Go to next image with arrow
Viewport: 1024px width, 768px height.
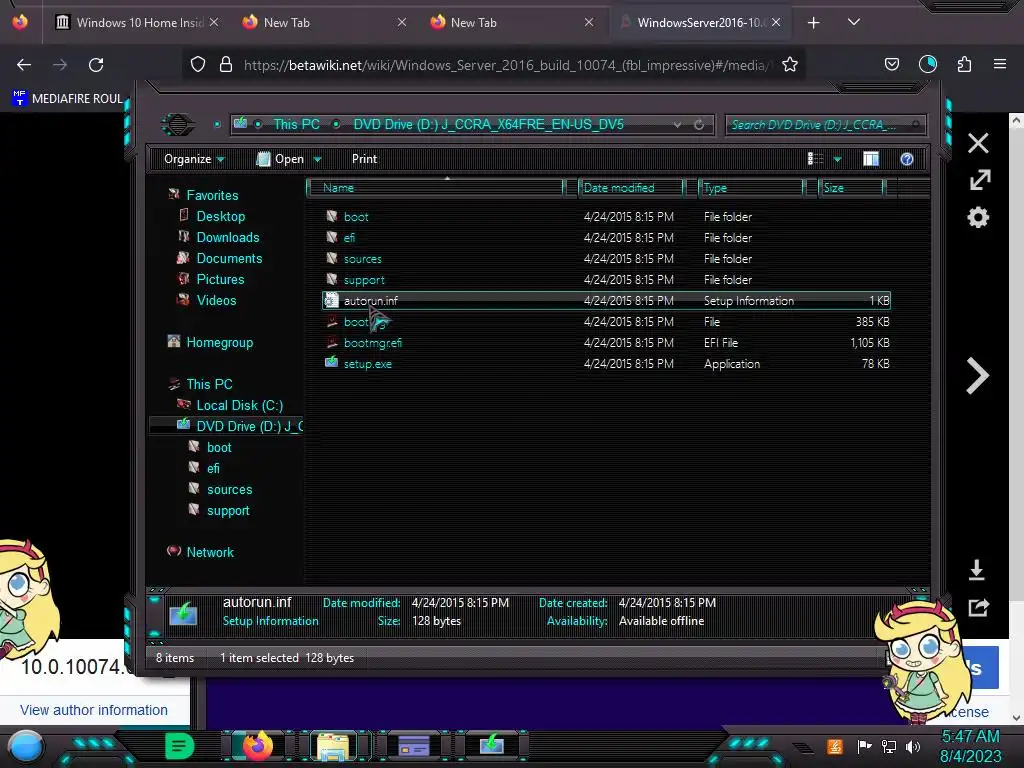(977, 376)
